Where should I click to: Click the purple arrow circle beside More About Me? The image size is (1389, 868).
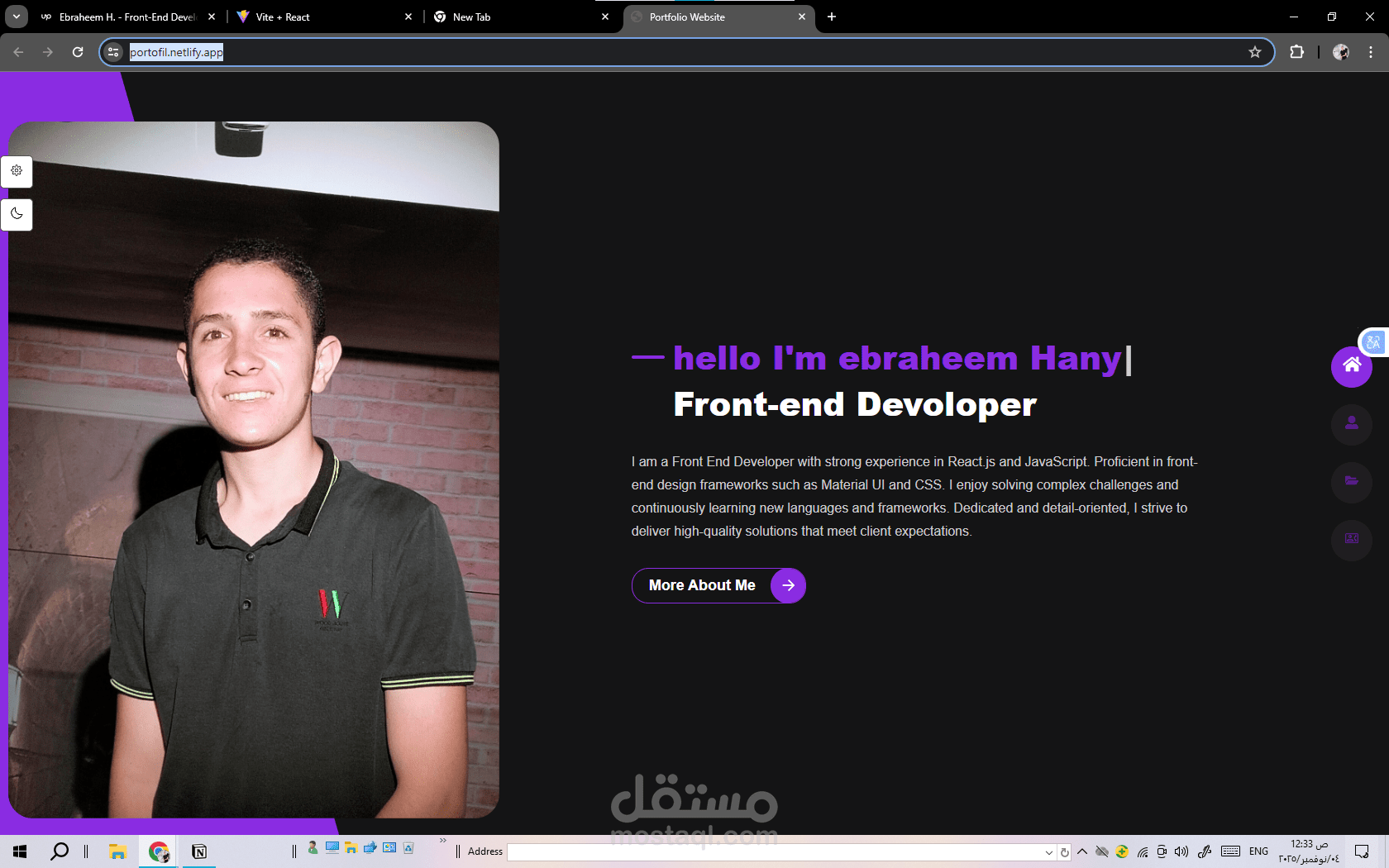tap(788, 585)
